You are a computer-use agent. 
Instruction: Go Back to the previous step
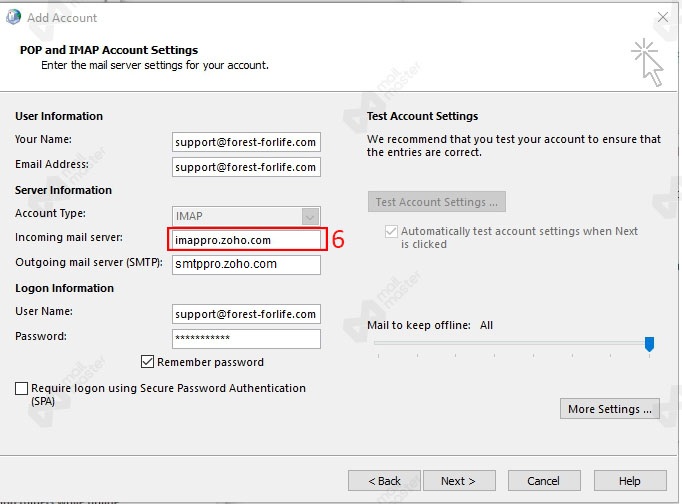pyautogui.click(x=383, y=481)
